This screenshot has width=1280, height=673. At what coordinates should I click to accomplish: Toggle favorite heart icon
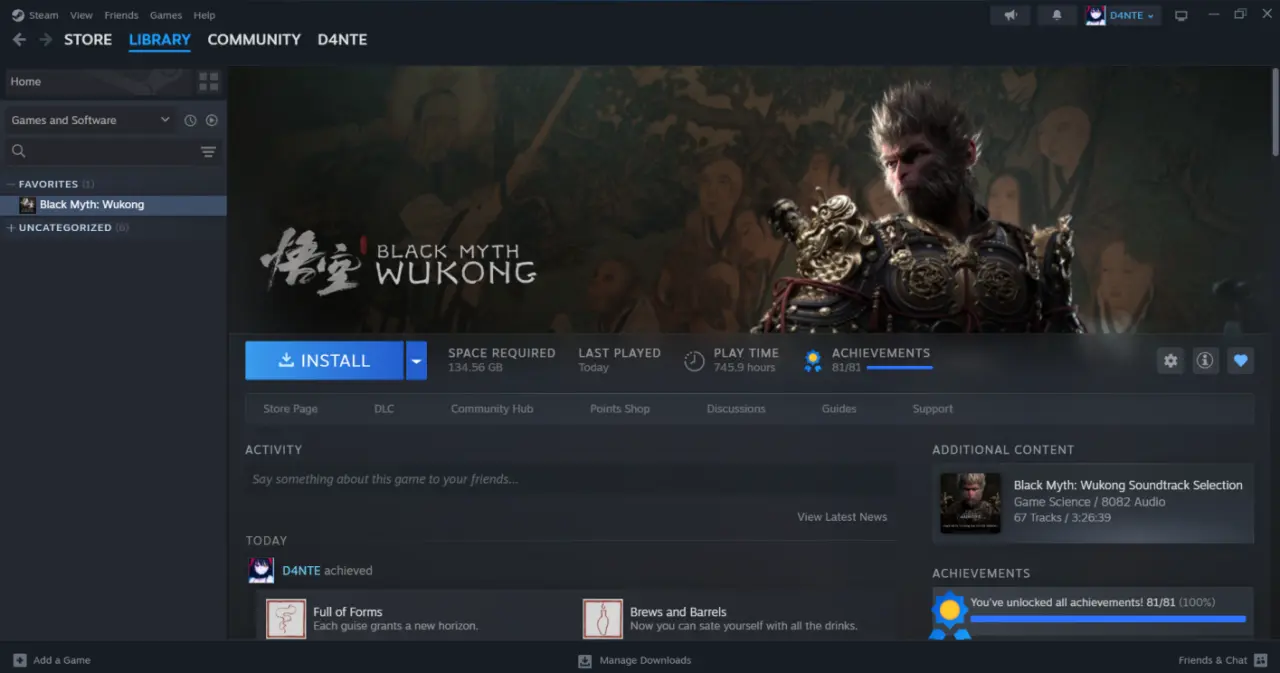point(1240,361)
